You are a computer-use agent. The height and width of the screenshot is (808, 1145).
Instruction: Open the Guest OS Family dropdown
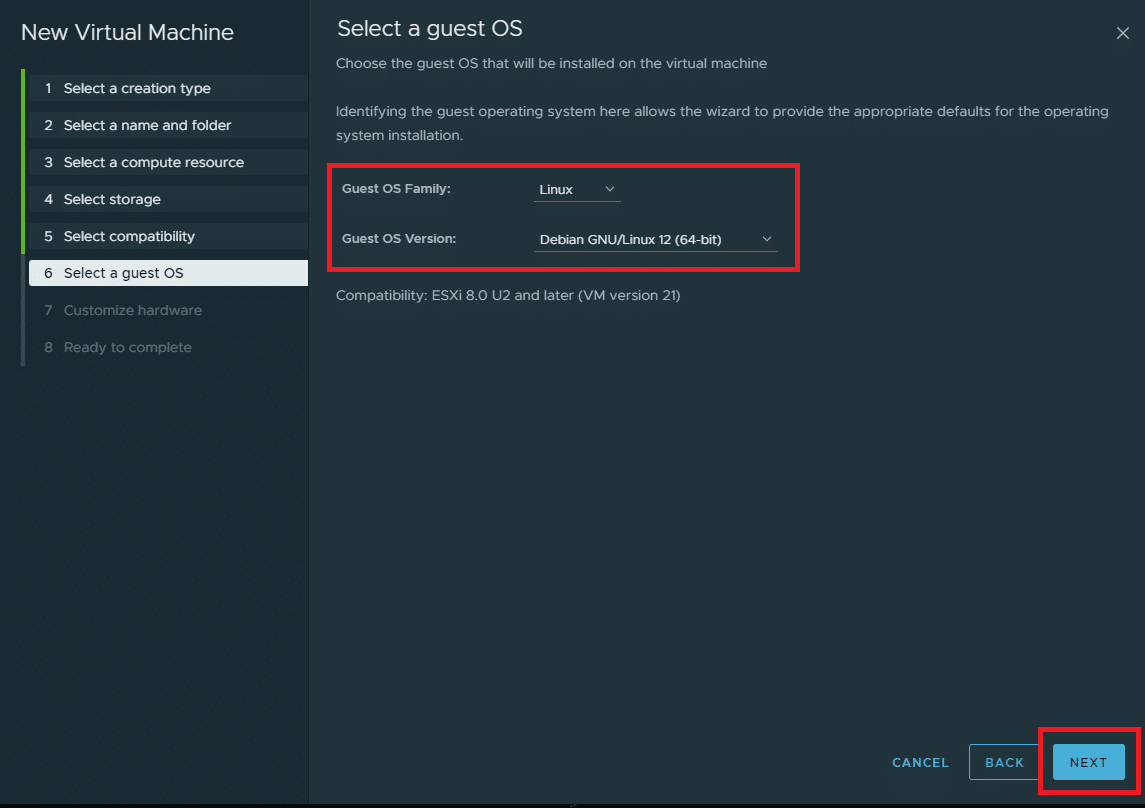coord(577,189)
